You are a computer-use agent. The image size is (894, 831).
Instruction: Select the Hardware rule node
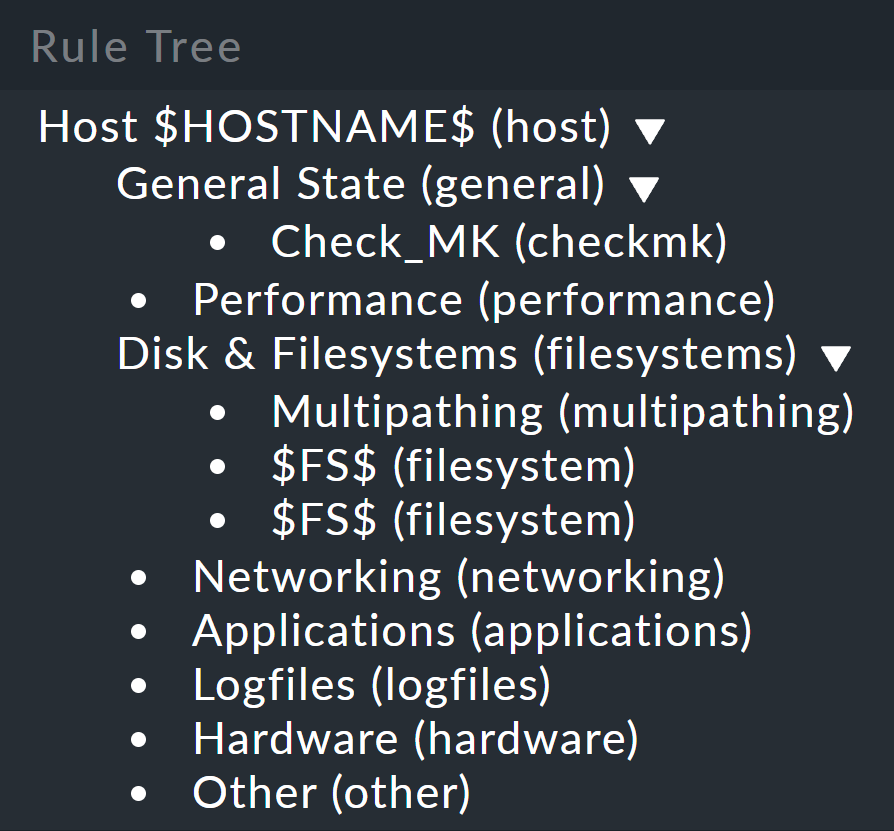tap(416, 738)
